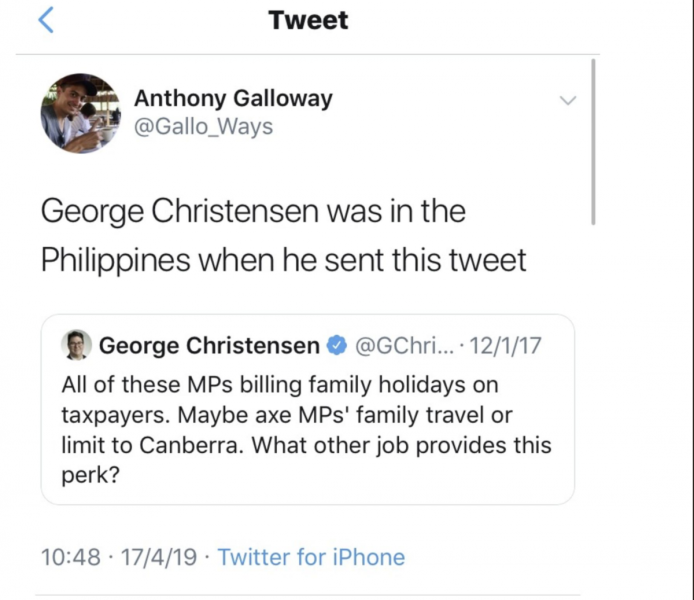Screen dimensions: 694x600
Task: Click the Tweet title in the header
Action: (x=308, y=21)
